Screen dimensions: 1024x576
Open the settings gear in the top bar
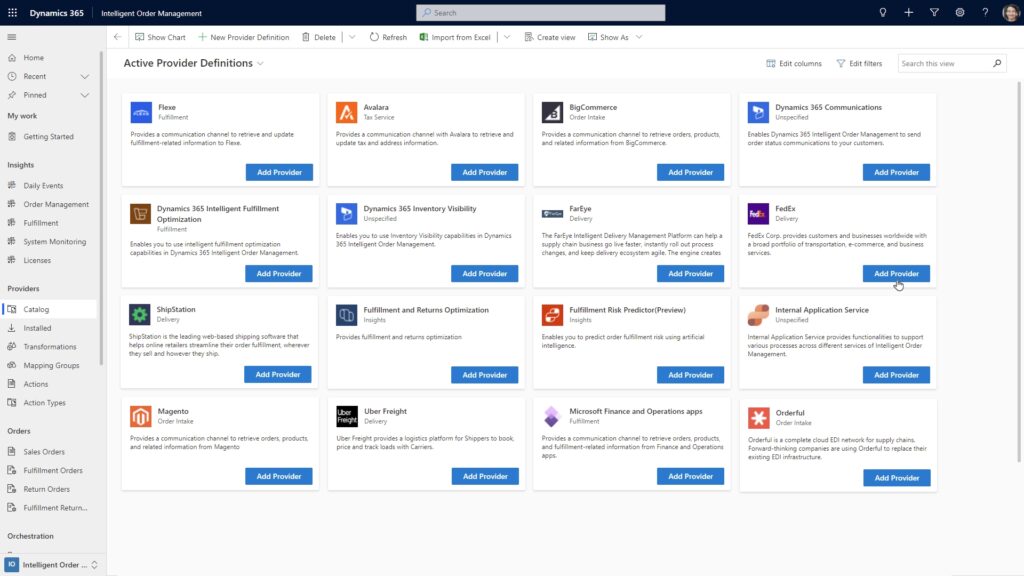click(x=958, y=12)
